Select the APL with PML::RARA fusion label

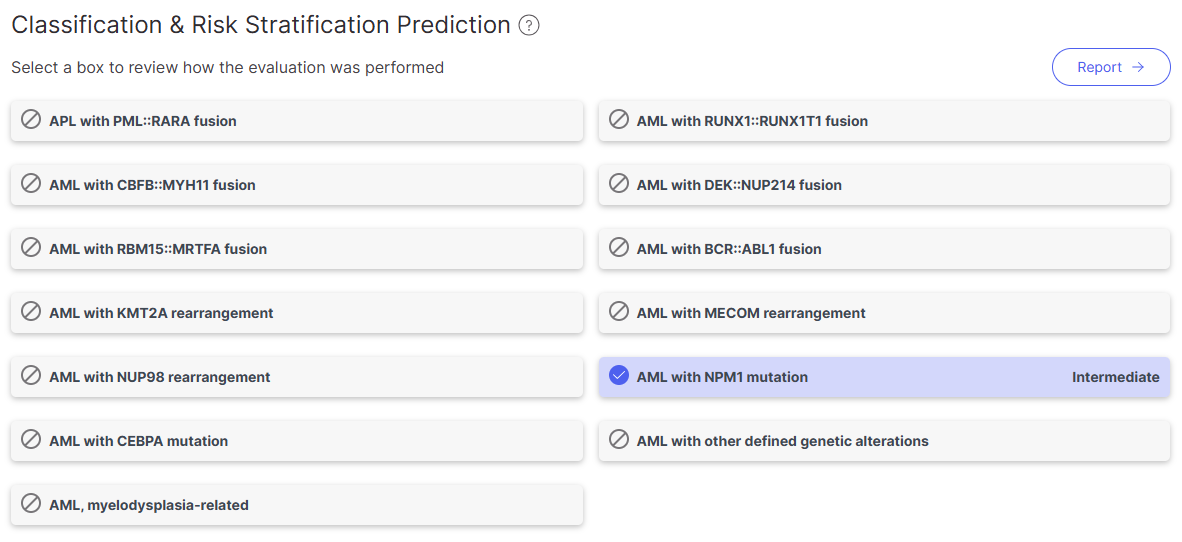tap(143, 121)
